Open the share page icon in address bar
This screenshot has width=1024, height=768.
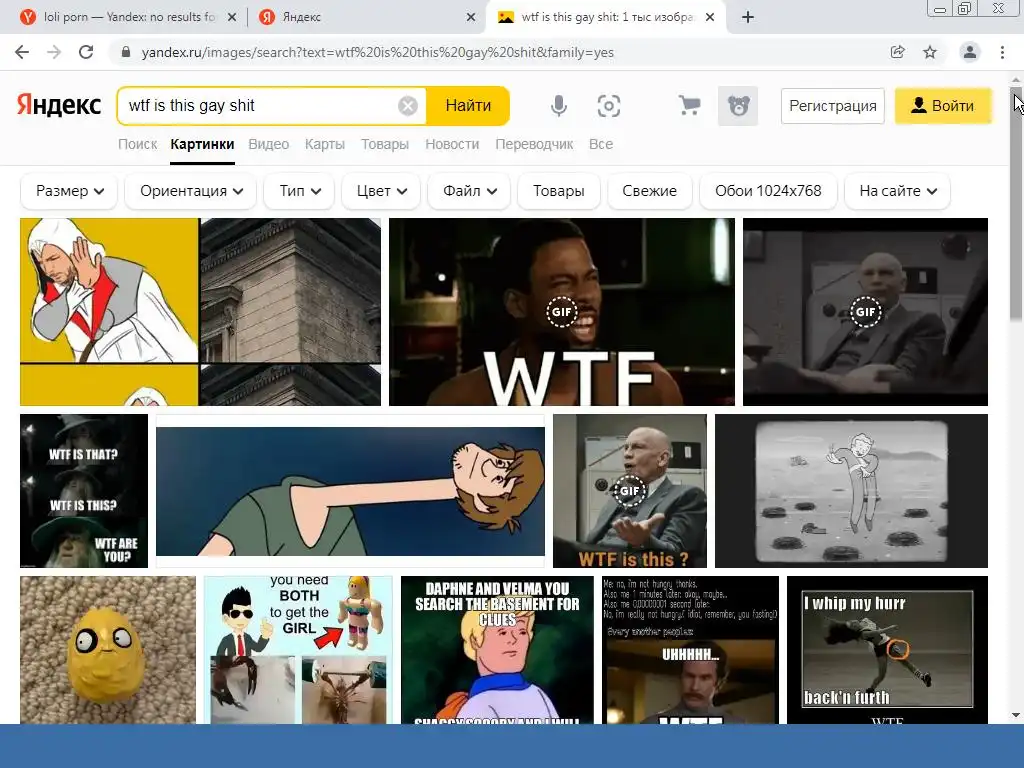[897, 52]
